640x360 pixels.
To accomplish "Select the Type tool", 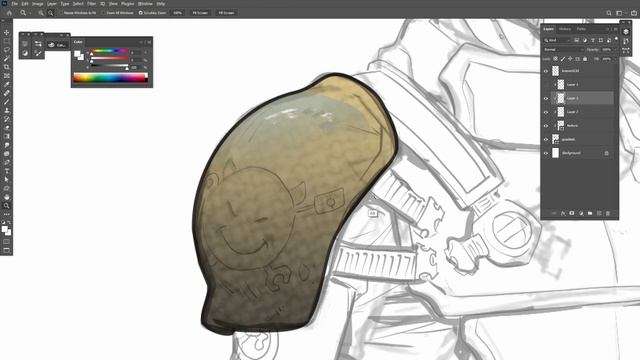I will point(7,171).
